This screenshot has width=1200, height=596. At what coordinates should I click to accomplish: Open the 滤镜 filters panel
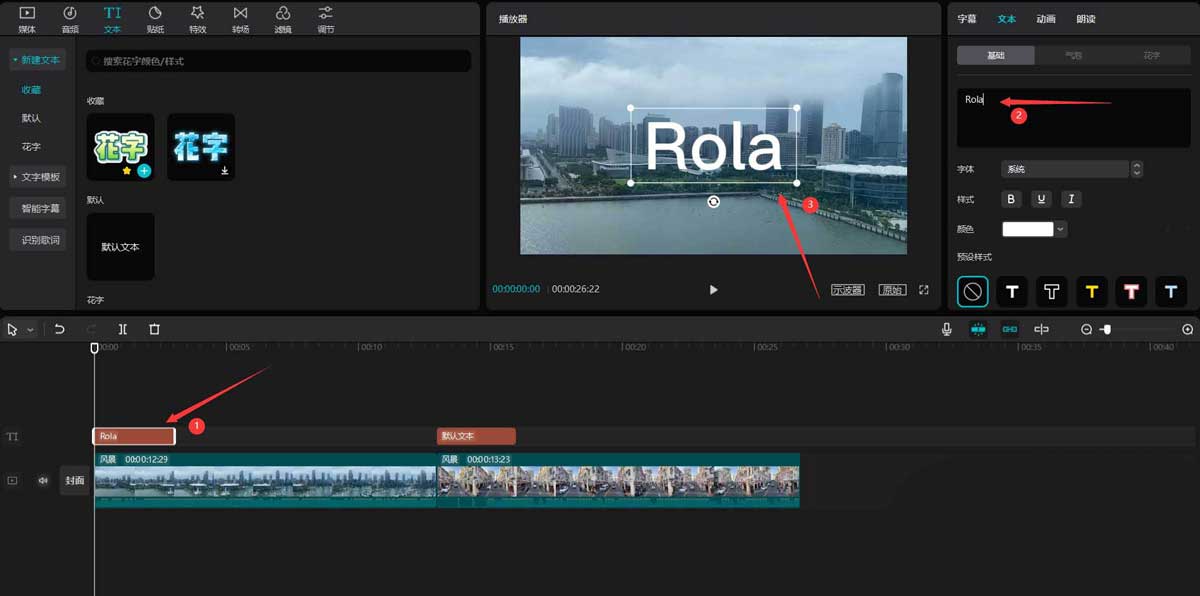click(282, 18)
